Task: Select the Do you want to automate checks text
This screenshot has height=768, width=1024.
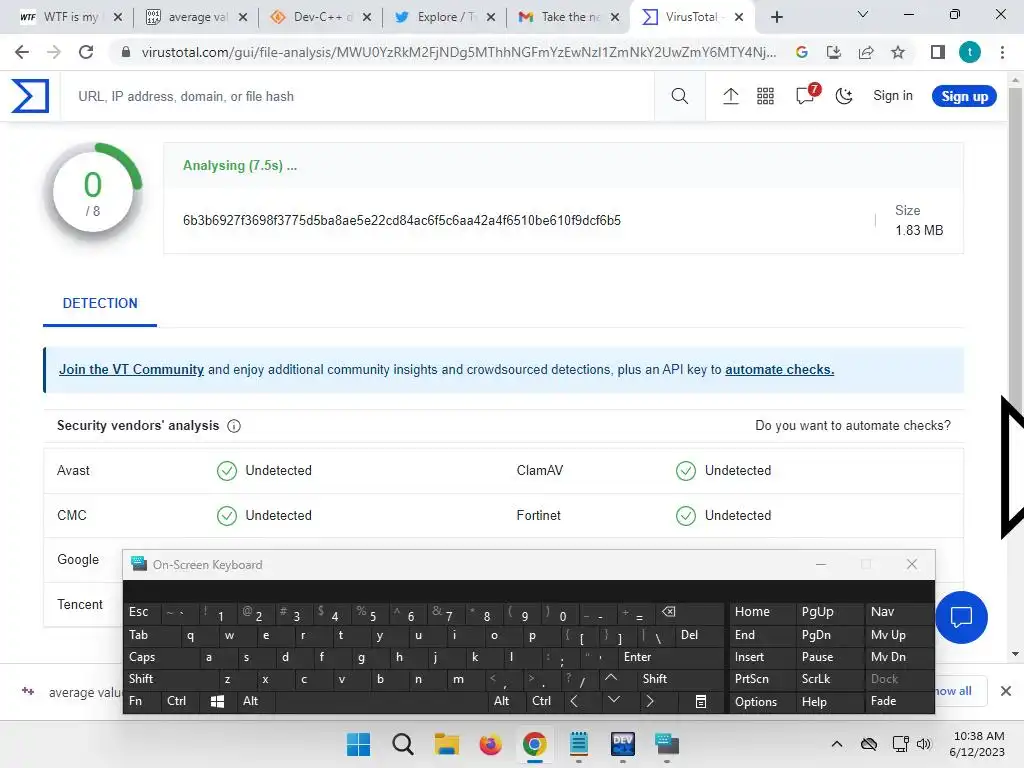Action: point(853,425)
